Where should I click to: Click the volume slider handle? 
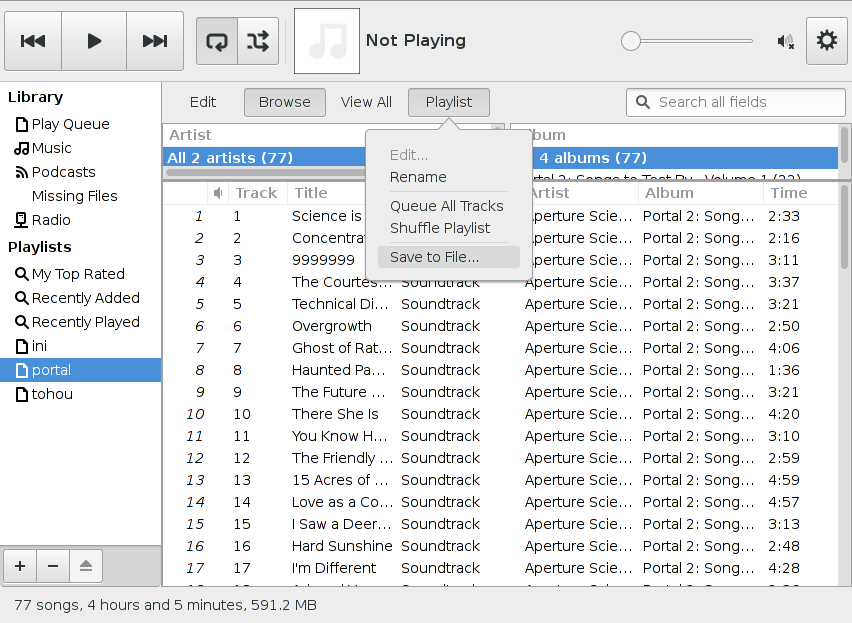pyautogui.click(x=630, y=41)
